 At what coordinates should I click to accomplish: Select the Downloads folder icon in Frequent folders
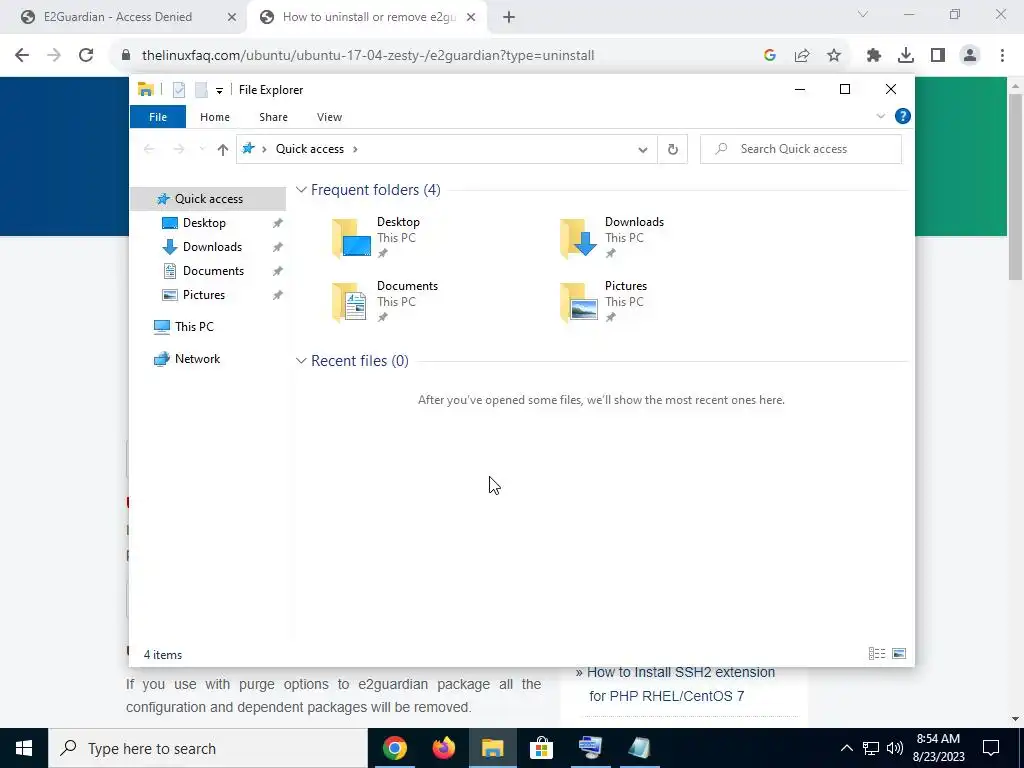[579, 238]
